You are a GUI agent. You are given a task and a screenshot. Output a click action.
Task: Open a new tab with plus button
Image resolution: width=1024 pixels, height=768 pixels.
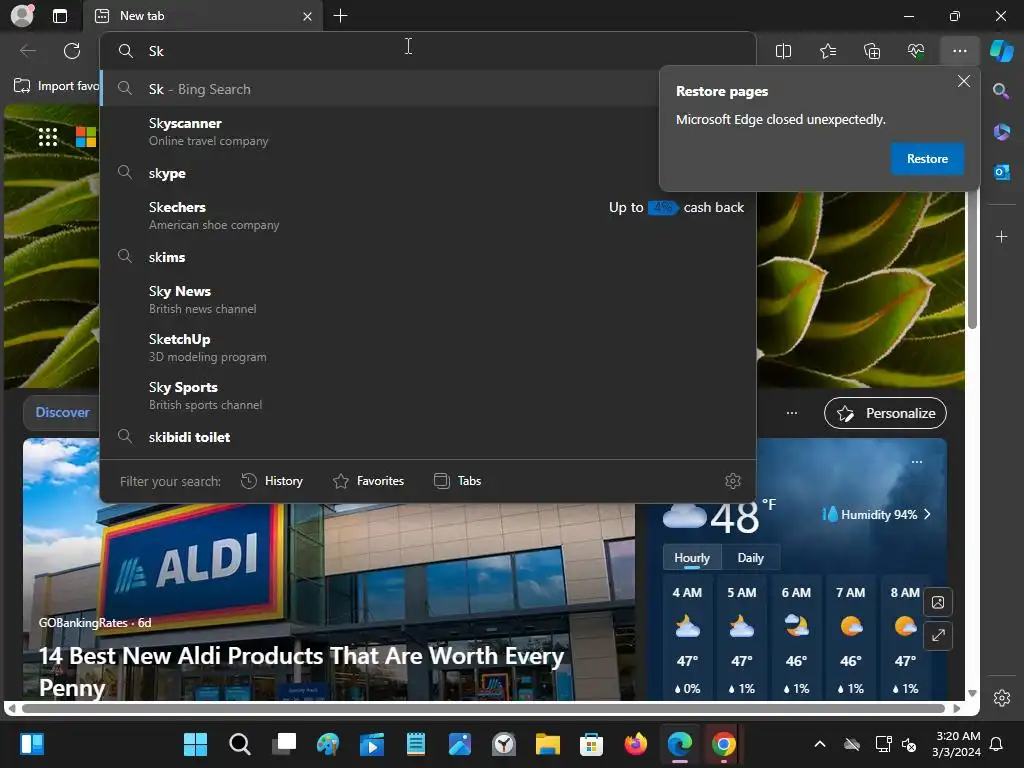coord(340,16)
